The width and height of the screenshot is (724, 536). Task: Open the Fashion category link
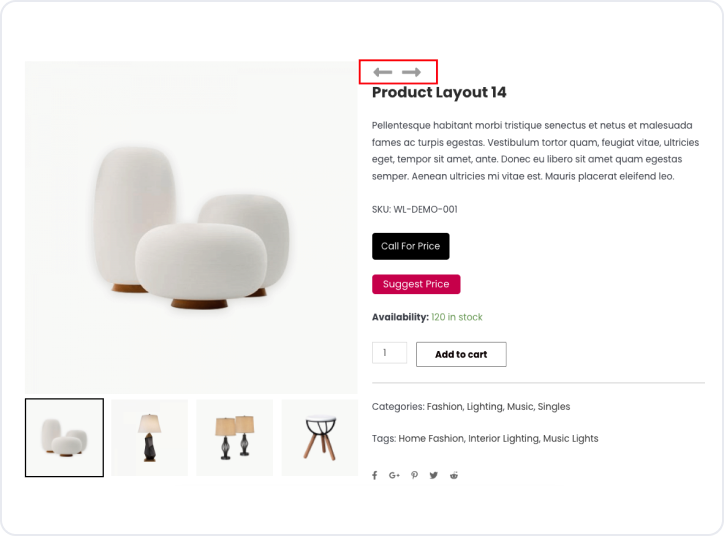446,407
